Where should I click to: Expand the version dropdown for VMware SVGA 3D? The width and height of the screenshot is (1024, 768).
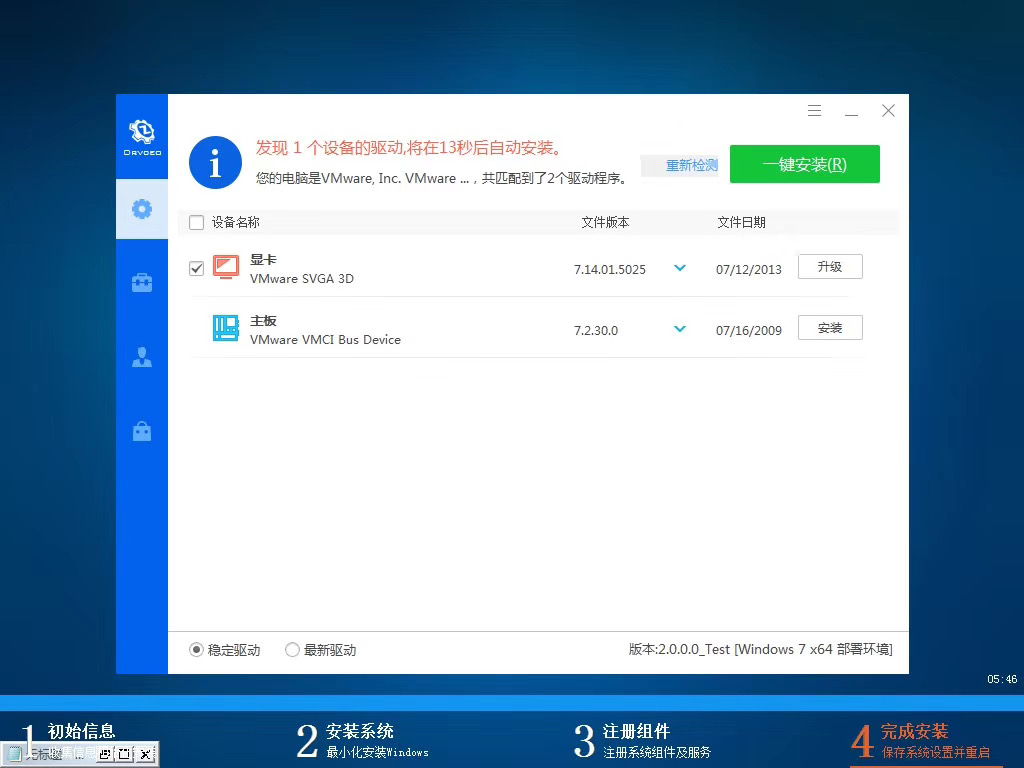click(680, 267)
